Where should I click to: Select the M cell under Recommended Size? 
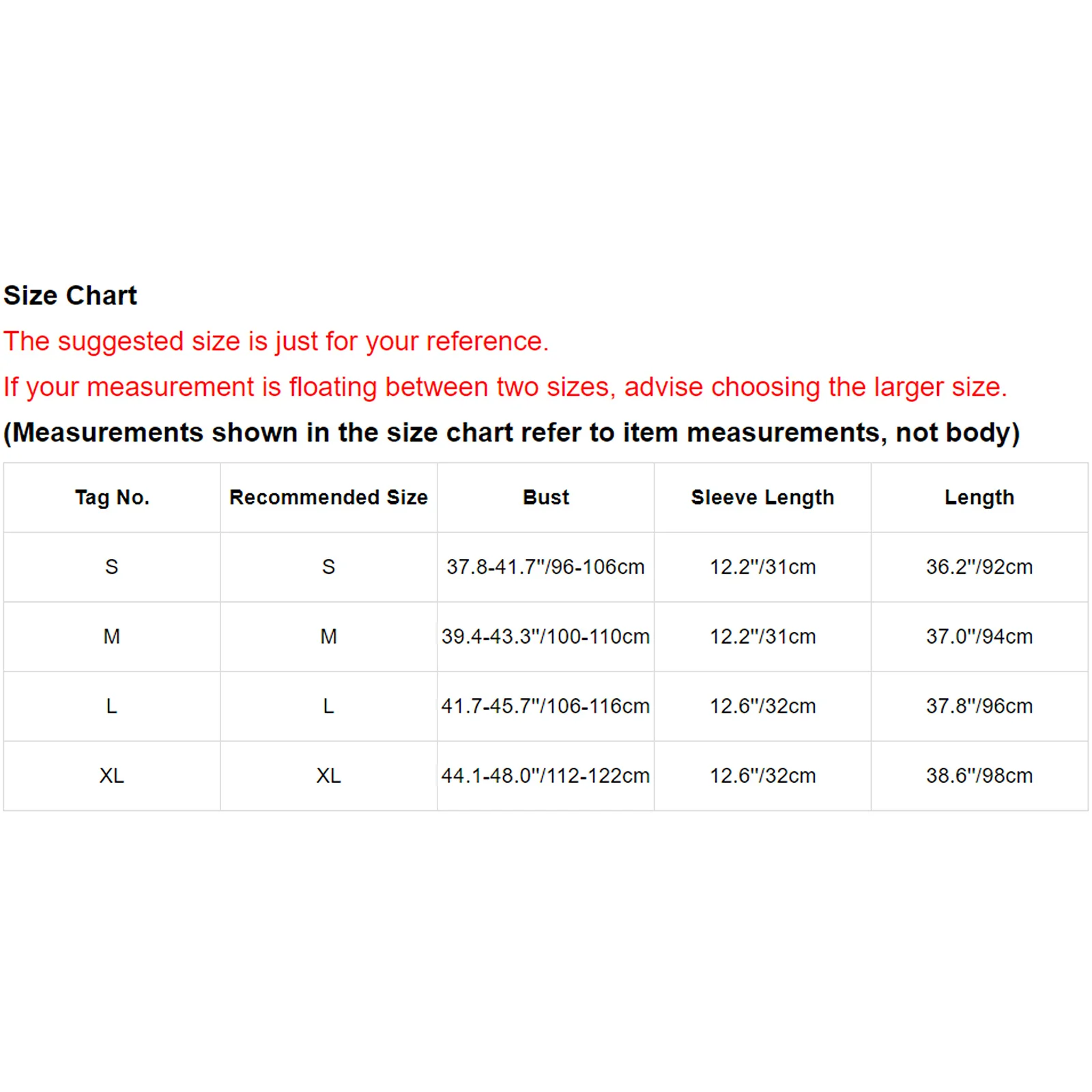click(328, 636)
